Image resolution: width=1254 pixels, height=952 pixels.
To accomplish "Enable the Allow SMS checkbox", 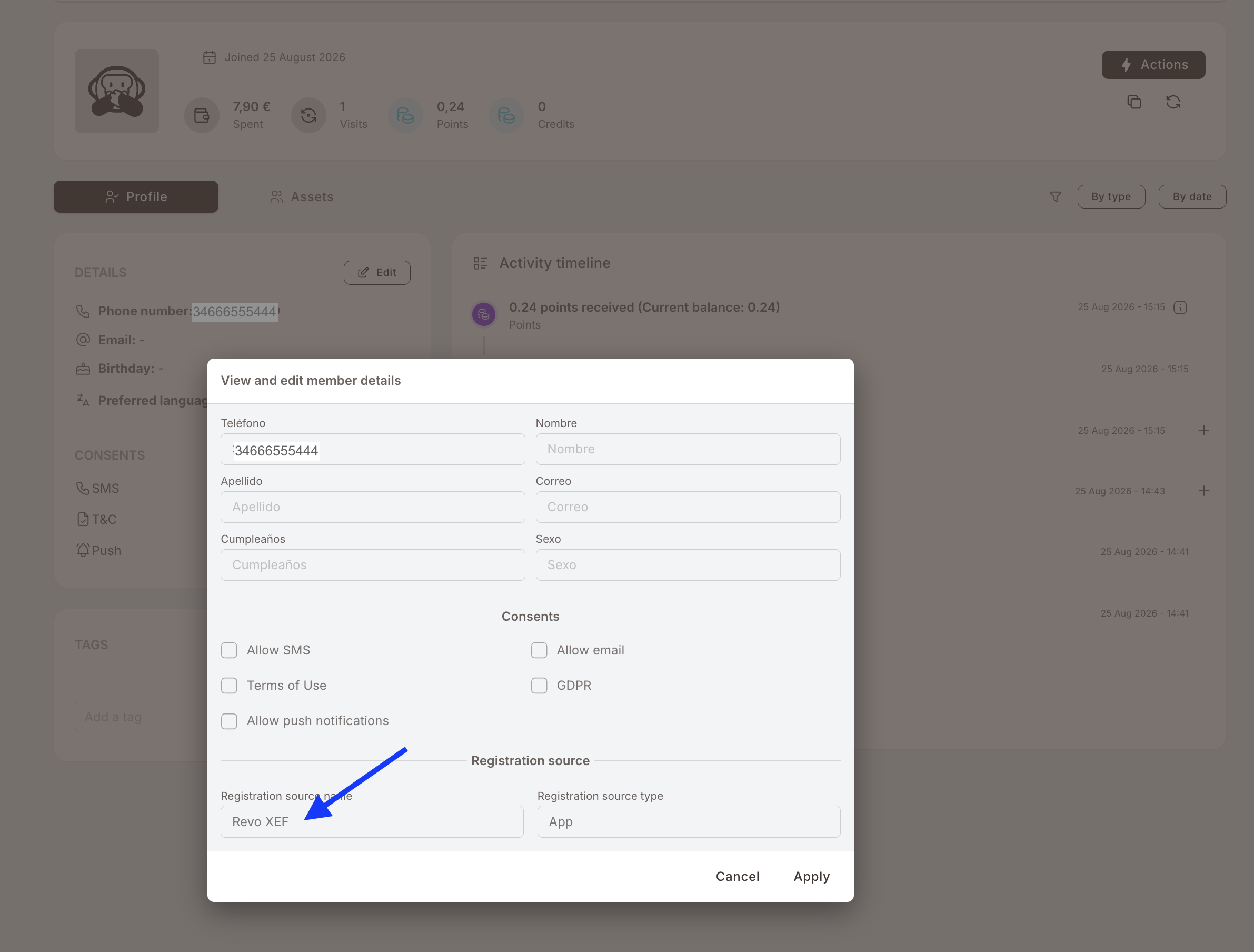I will pyautogui.click(x=229, y=650).
